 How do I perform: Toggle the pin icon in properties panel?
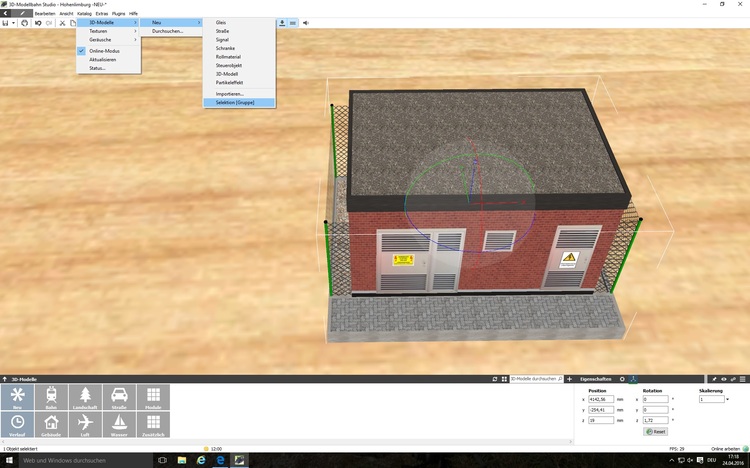click(x=712, y=379)
